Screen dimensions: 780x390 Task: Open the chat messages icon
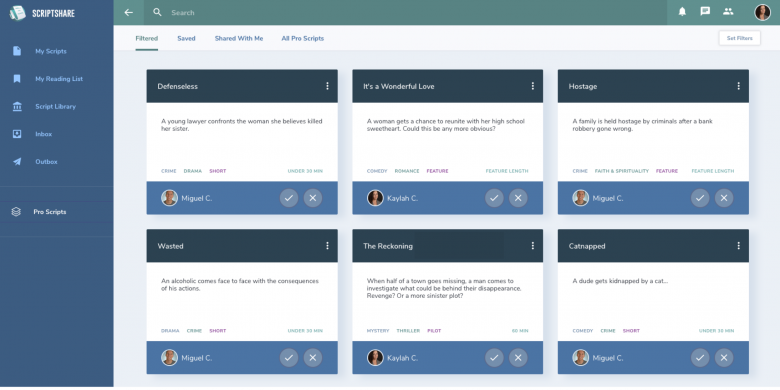[x=705, y=11]
